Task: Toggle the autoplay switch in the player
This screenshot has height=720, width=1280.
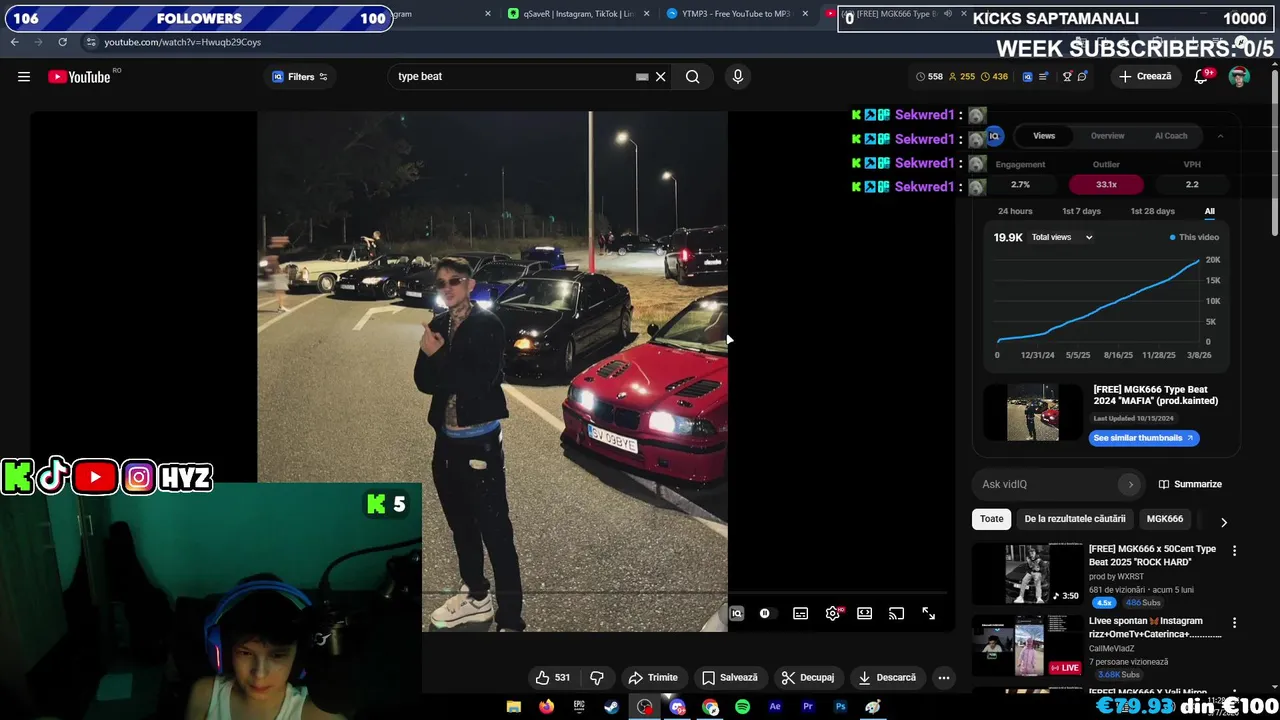Action: (x=768, y=614)
